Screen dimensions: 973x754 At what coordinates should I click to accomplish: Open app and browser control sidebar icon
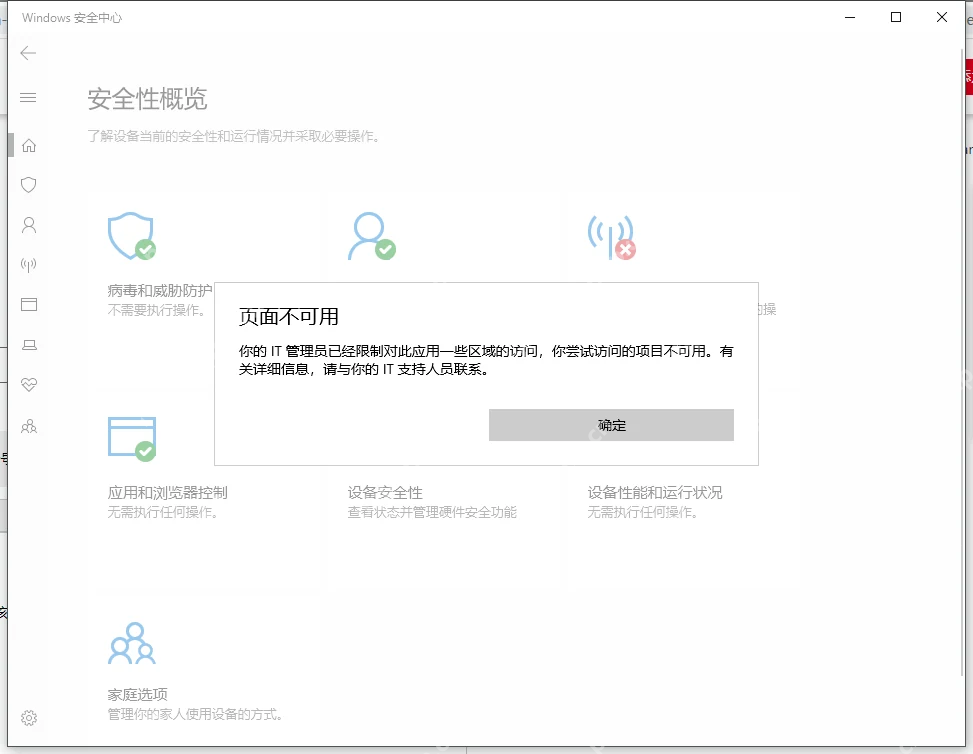(x=29, y=305)
